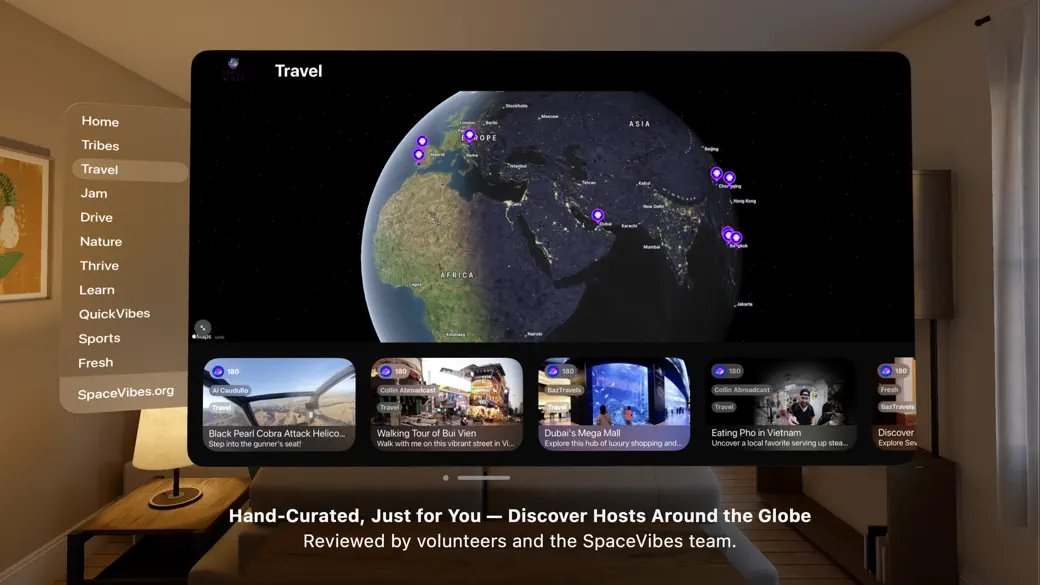Click the Dubai map pin on the globe
Image resolution: width=1040 pixels, height=585 pixels.
coord(598,215)
